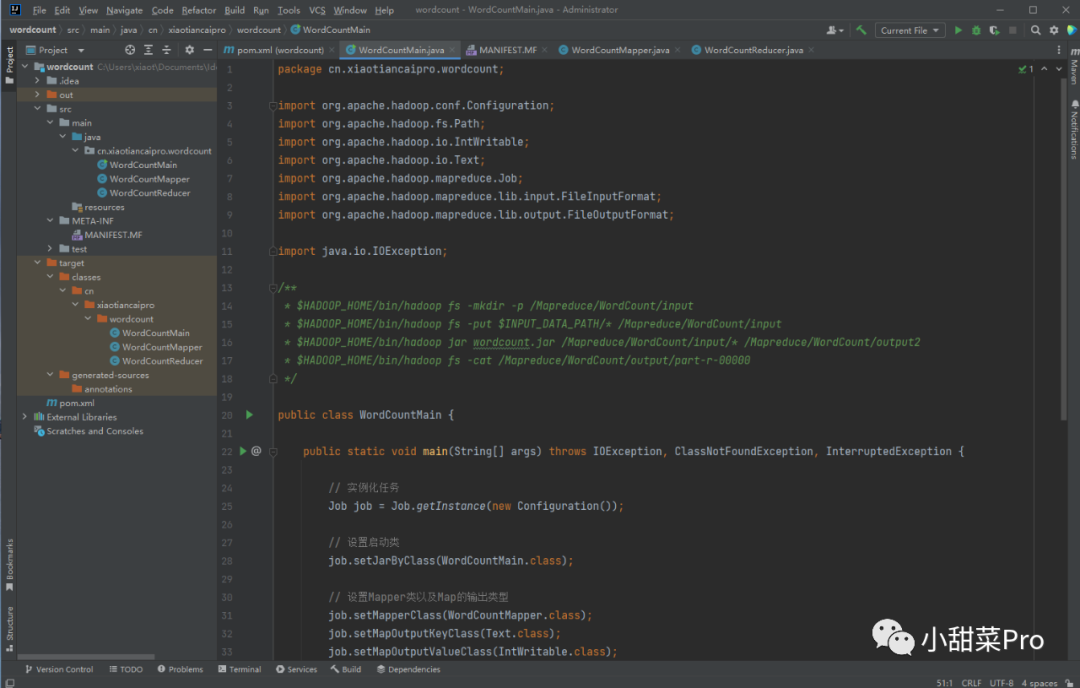Click Run with Coverage icon
This screenshot has height=688, width=1080.
tap(994, 30)
